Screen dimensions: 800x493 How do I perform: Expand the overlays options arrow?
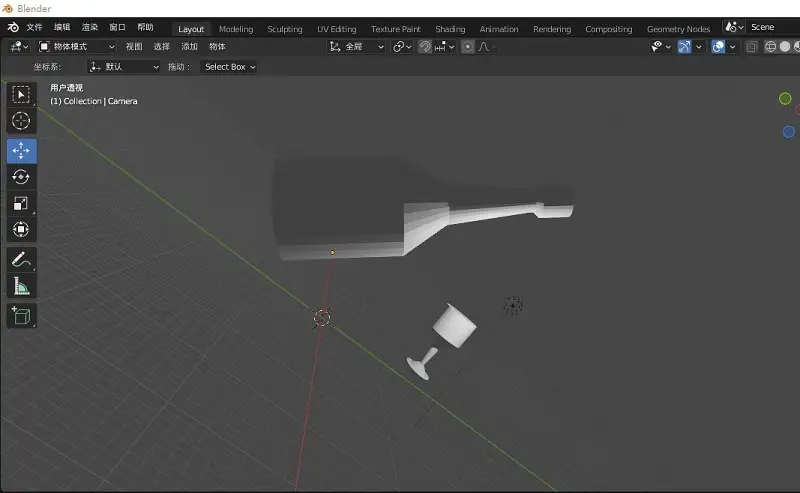coord(733,47)
